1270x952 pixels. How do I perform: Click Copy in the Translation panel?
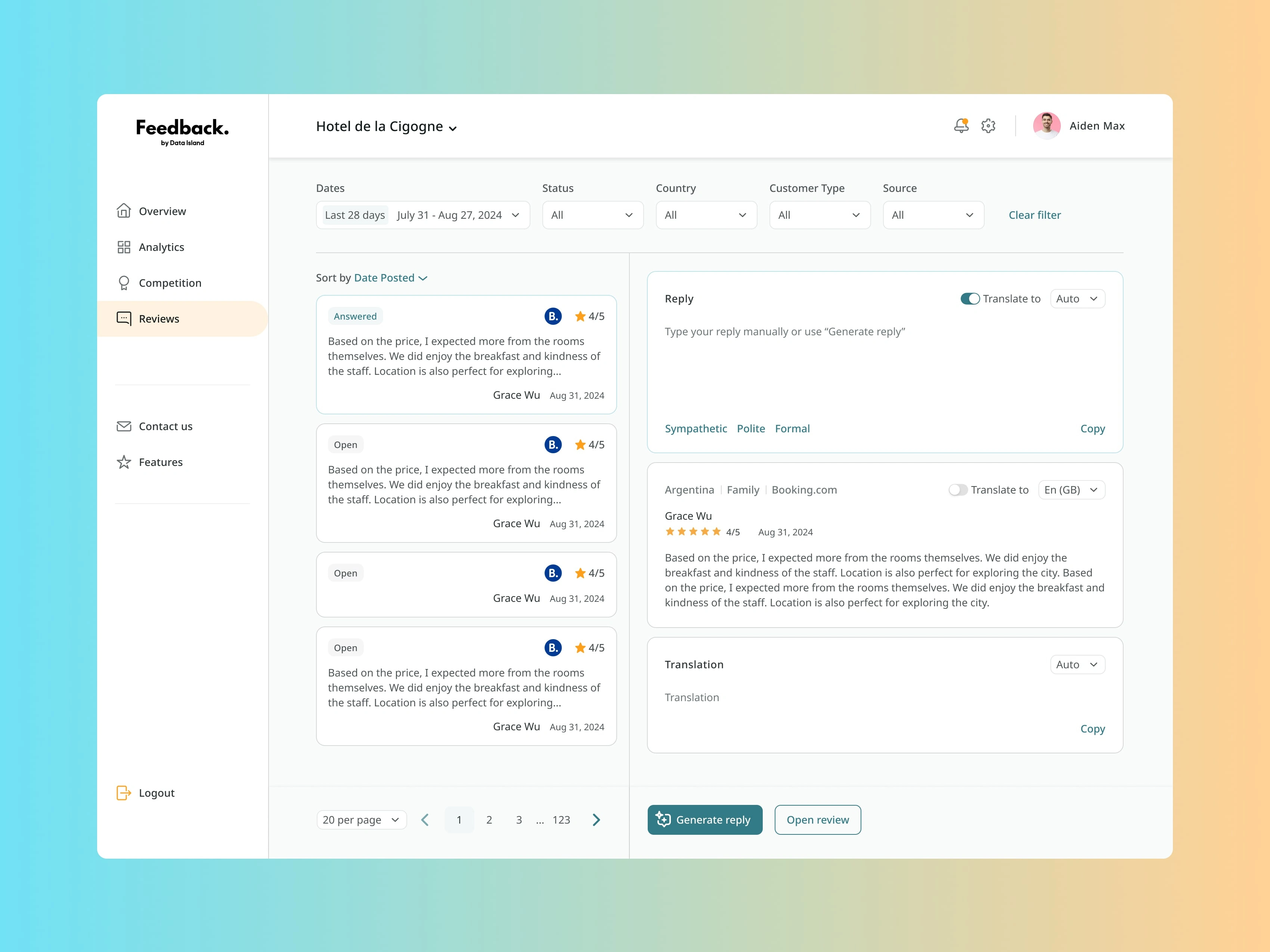point(1093,729)
